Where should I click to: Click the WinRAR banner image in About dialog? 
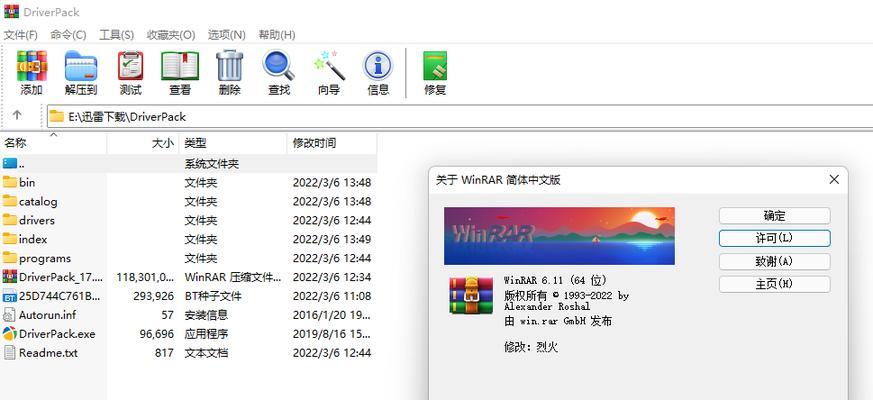point(559,236)
